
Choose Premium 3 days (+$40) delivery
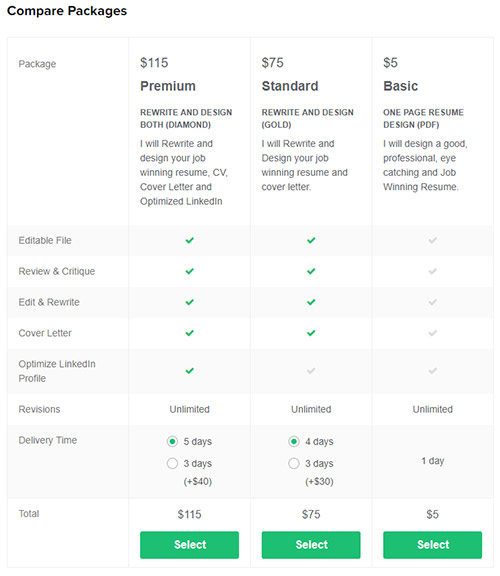click(172, 463)
